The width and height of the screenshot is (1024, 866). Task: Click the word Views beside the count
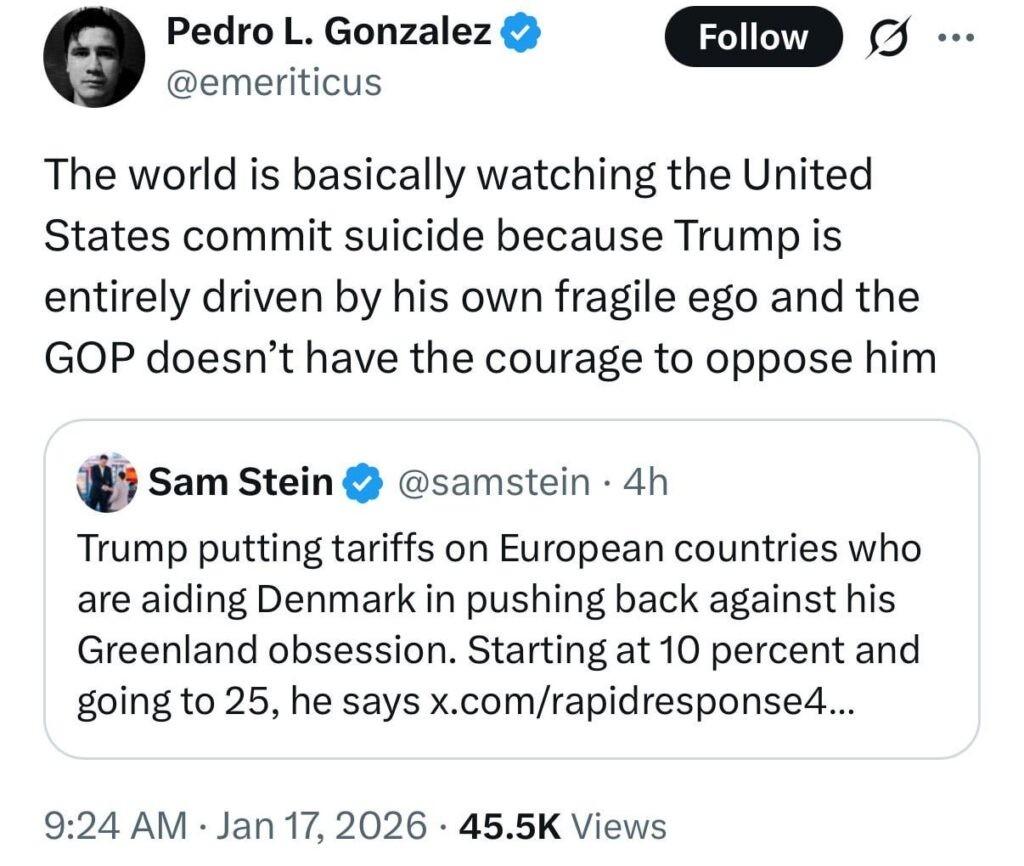coord(623,826)
